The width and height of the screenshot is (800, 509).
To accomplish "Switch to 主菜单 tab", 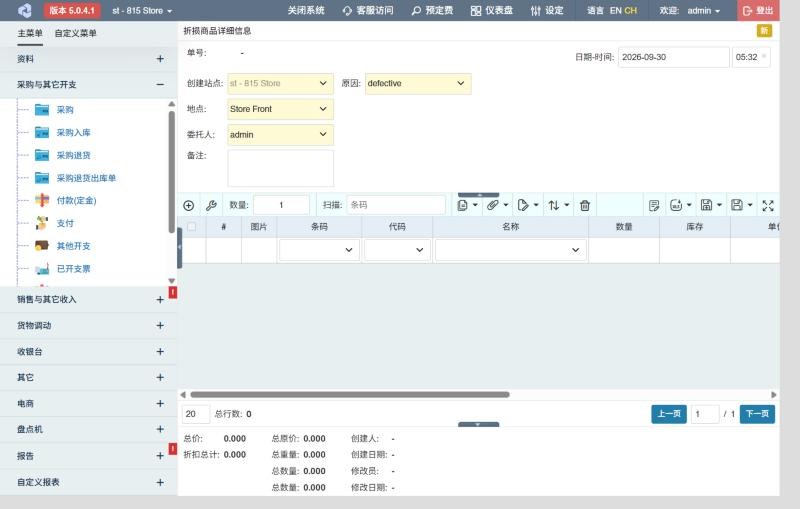I will coord(30,33).
